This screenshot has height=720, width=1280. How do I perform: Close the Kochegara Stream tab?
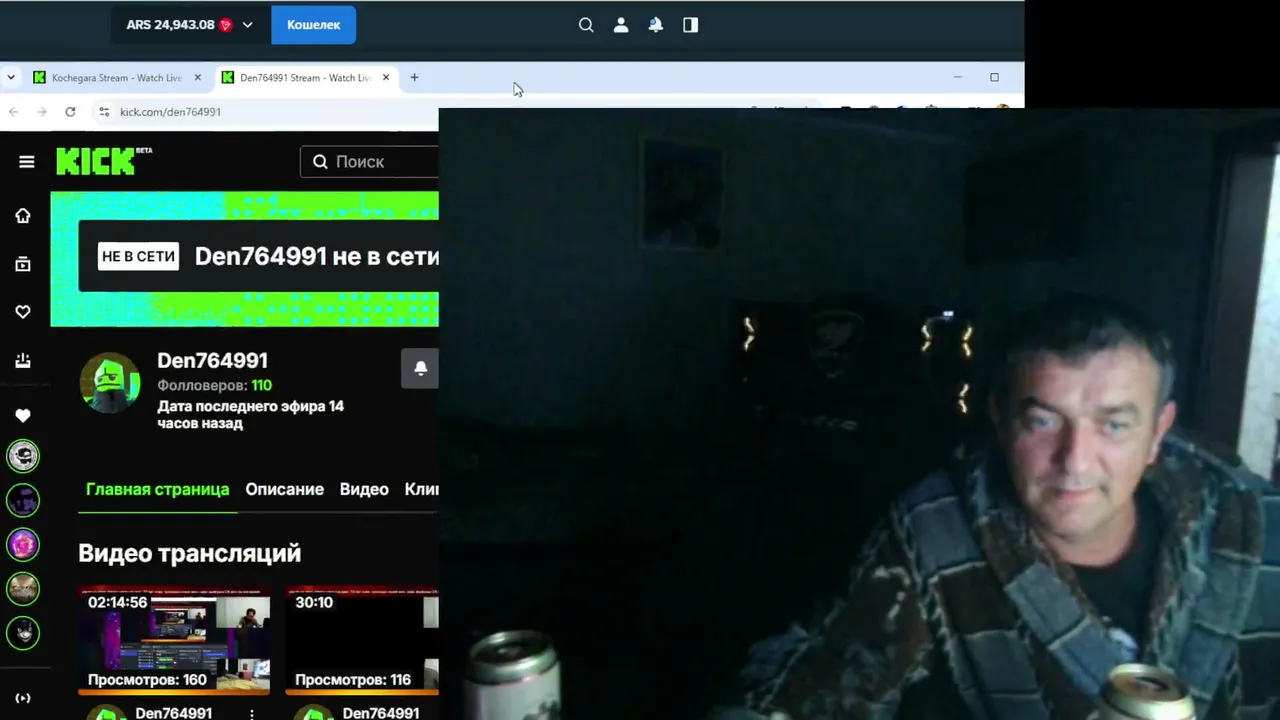pos(197,78)
